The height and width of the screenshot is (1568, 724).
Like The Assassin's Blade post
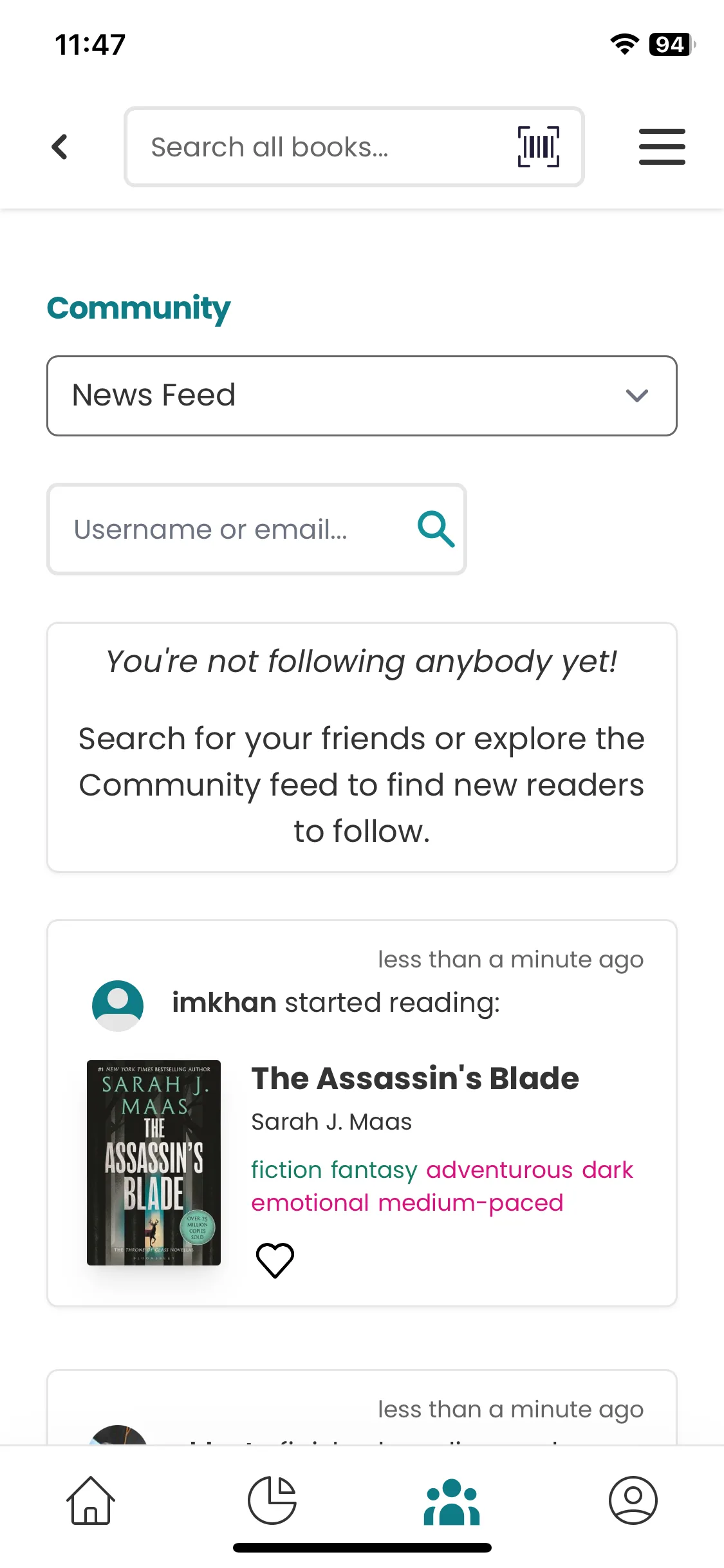[275, 1260]
